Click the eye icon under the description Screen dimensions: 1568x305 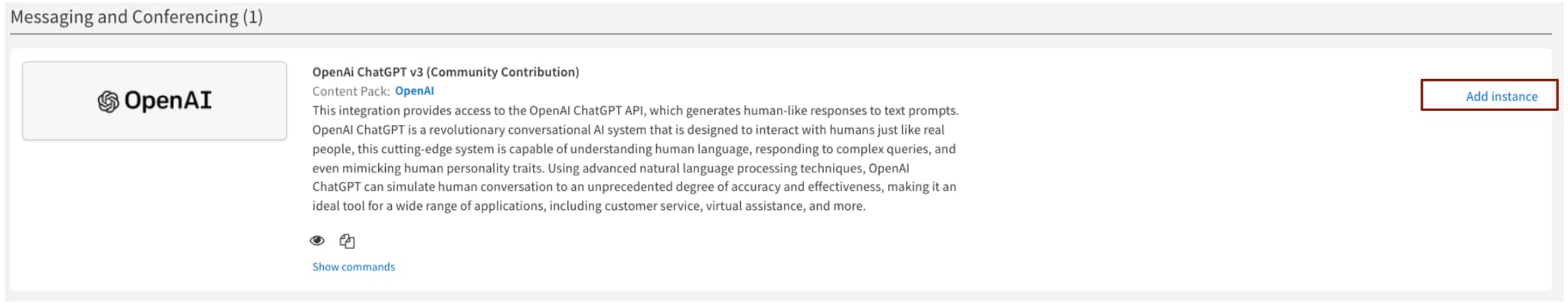pos(317,241)
